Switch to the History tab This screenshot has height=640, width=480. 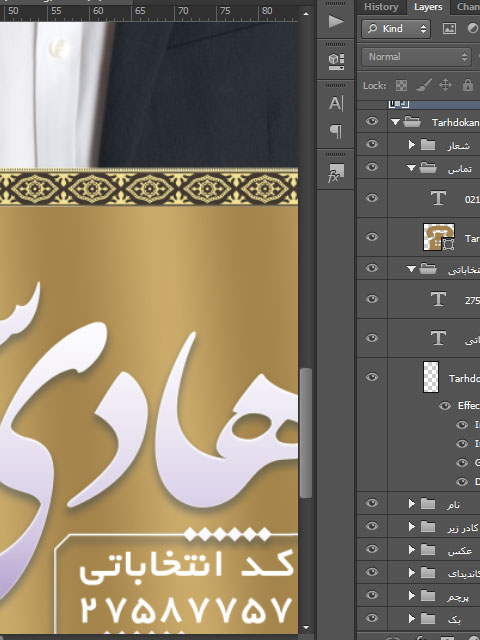click(x=381, y=7)
